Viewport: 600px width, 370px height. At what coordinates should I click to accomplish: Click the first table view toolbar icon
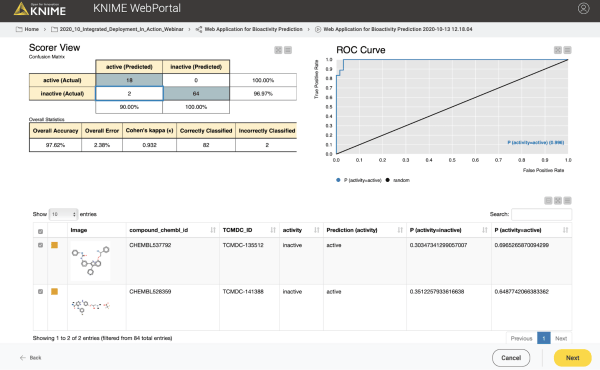pos(548,200)
